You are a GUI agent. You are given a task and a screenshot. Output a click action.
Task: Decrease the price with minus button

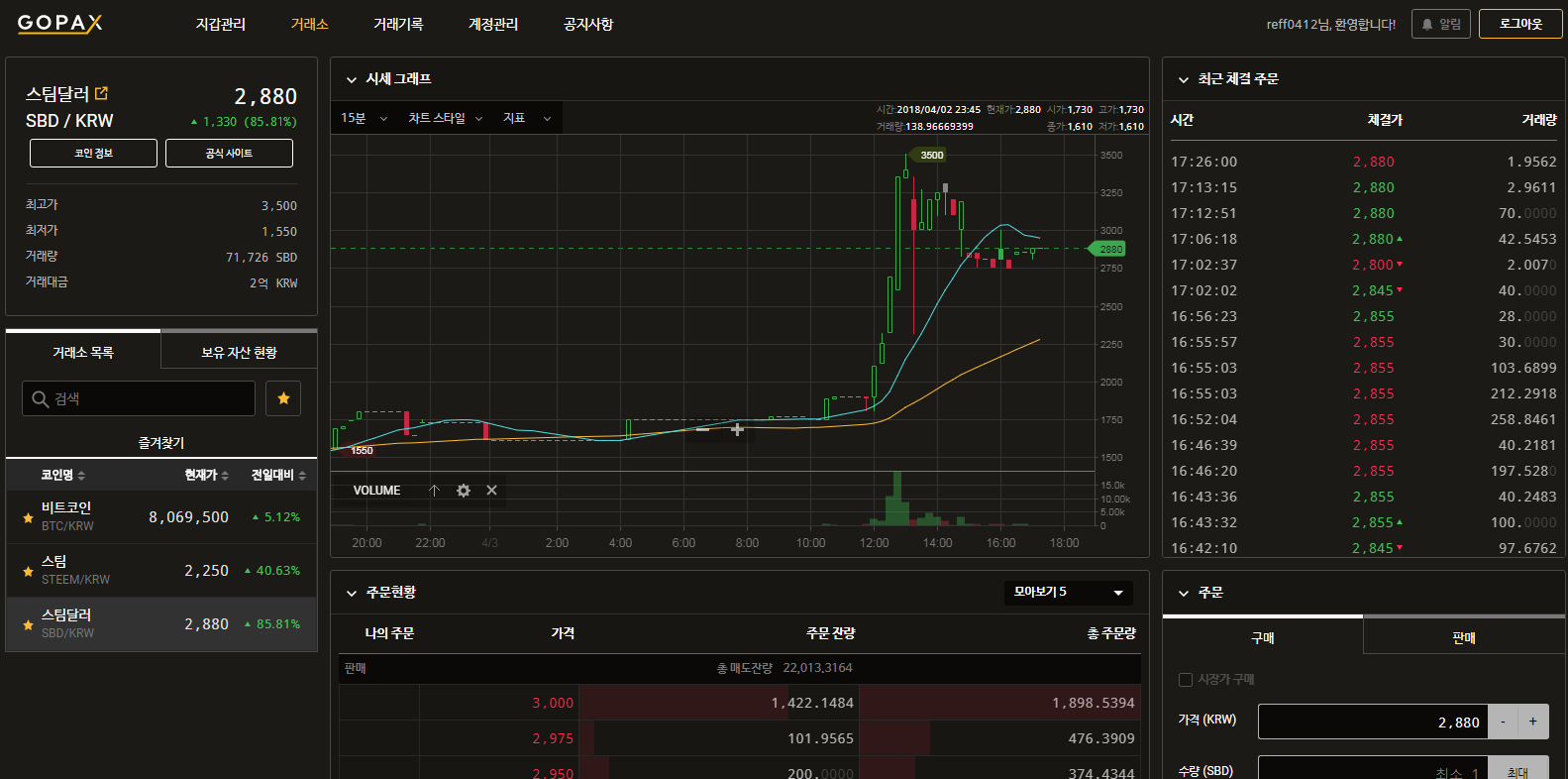click(1503, 722)
